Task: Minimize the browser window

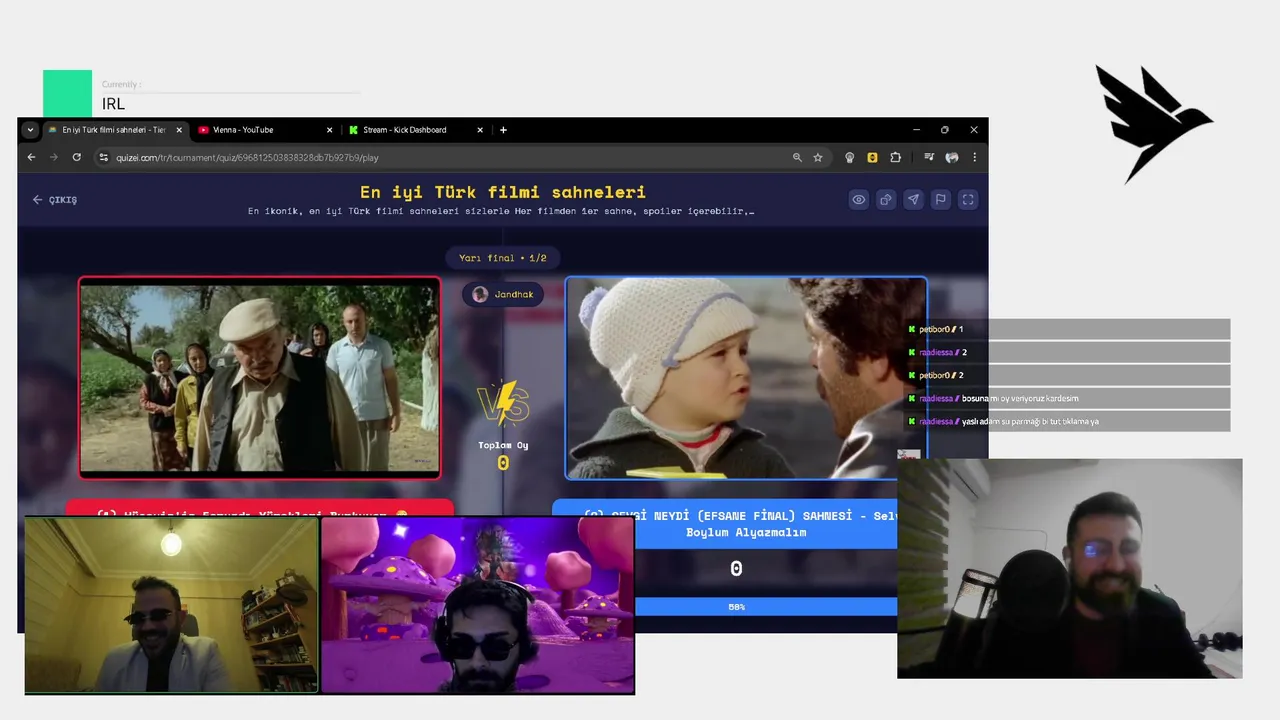Action: tap(916, 130)
